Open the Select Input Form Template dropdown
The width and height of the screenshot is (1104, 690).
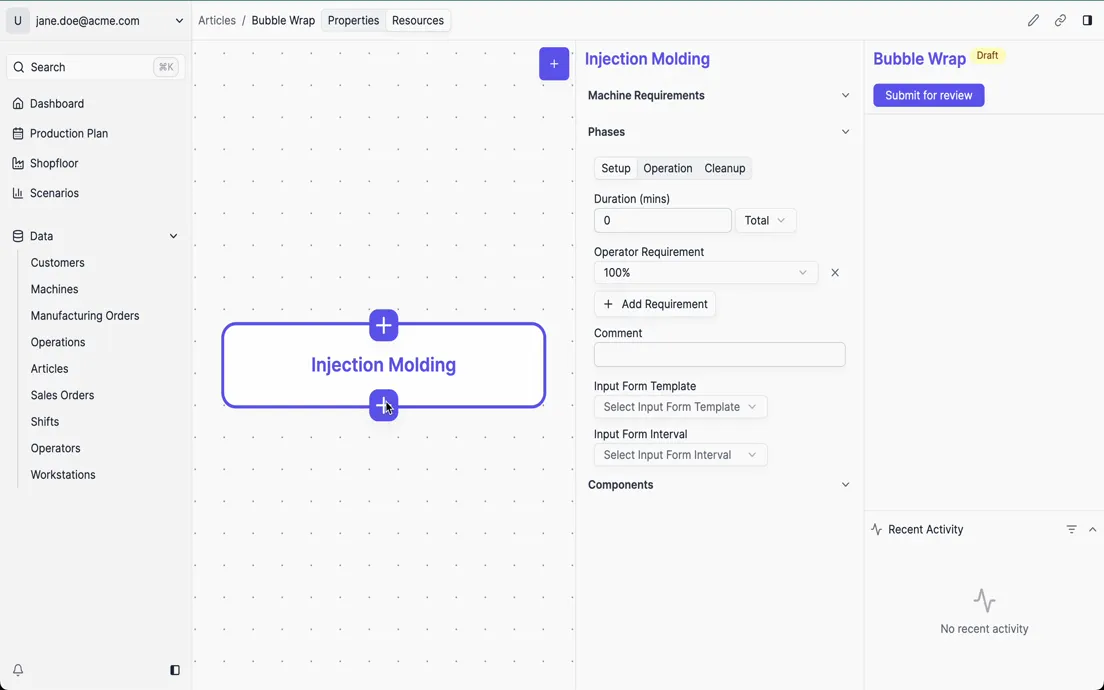(x=680, y=407)
